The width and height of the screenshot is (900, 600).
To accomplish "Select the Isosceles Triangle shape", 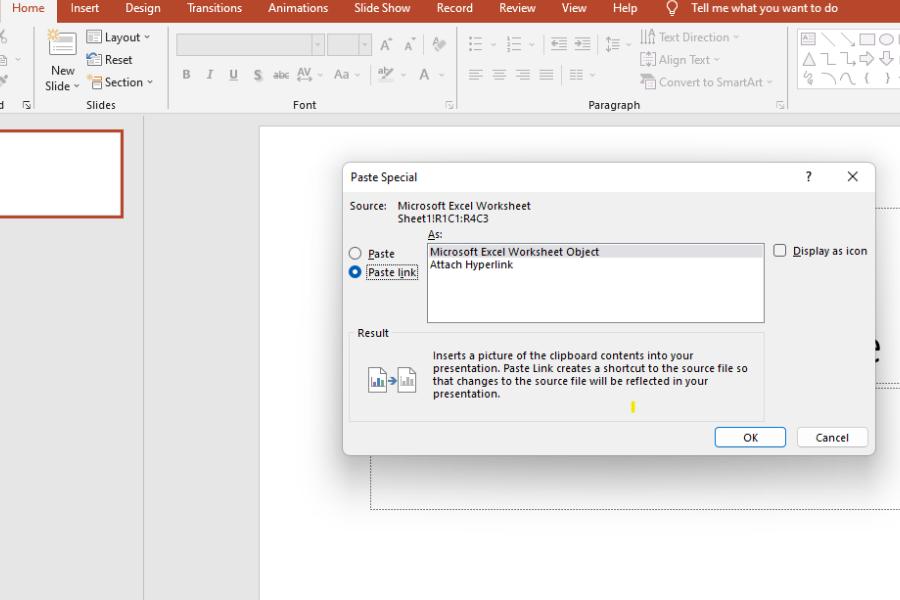I will click(x=809, y=59).
